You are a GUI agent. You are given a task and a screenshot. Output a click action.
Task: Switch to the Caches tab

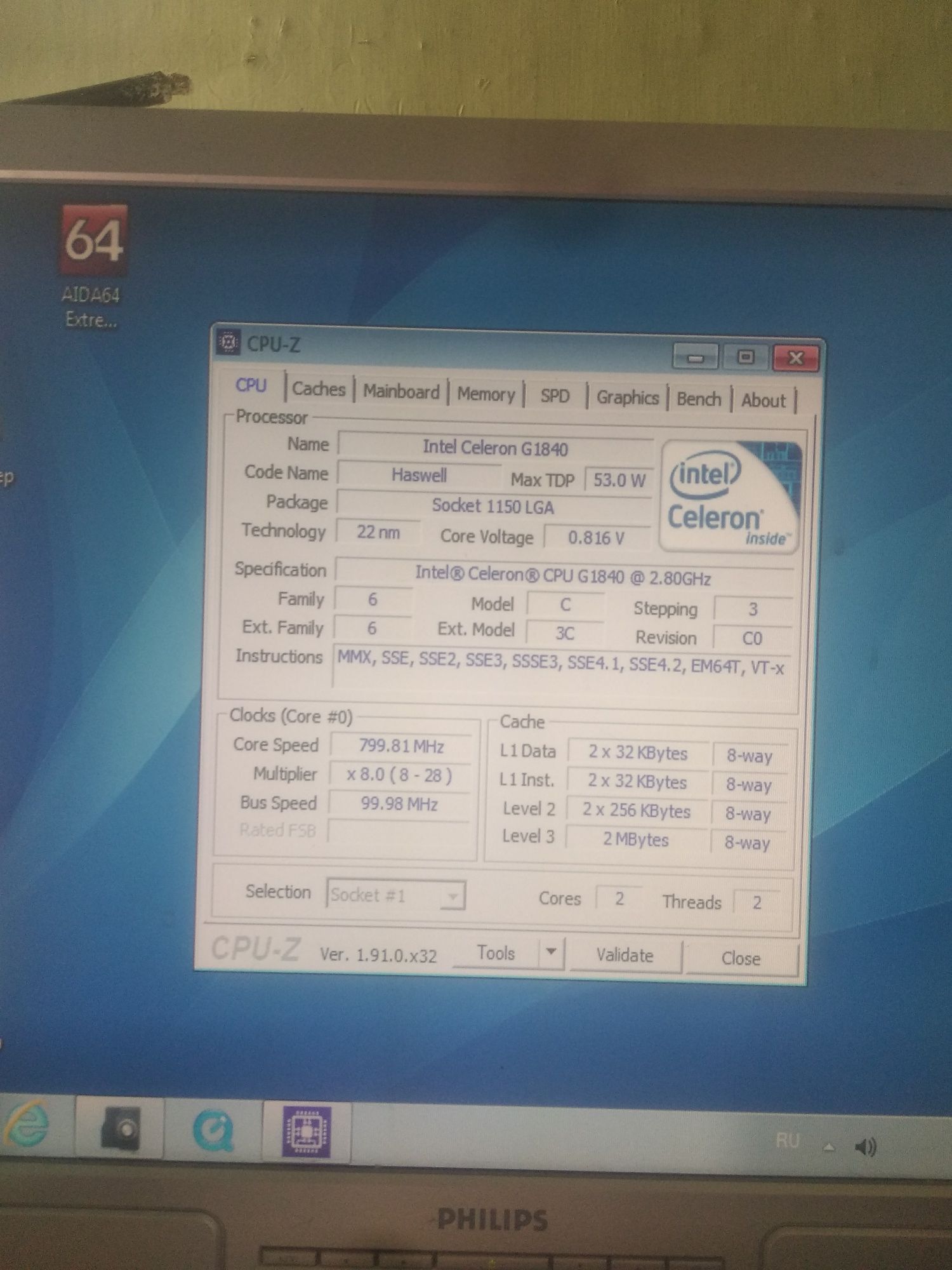[x=319, y=389]
